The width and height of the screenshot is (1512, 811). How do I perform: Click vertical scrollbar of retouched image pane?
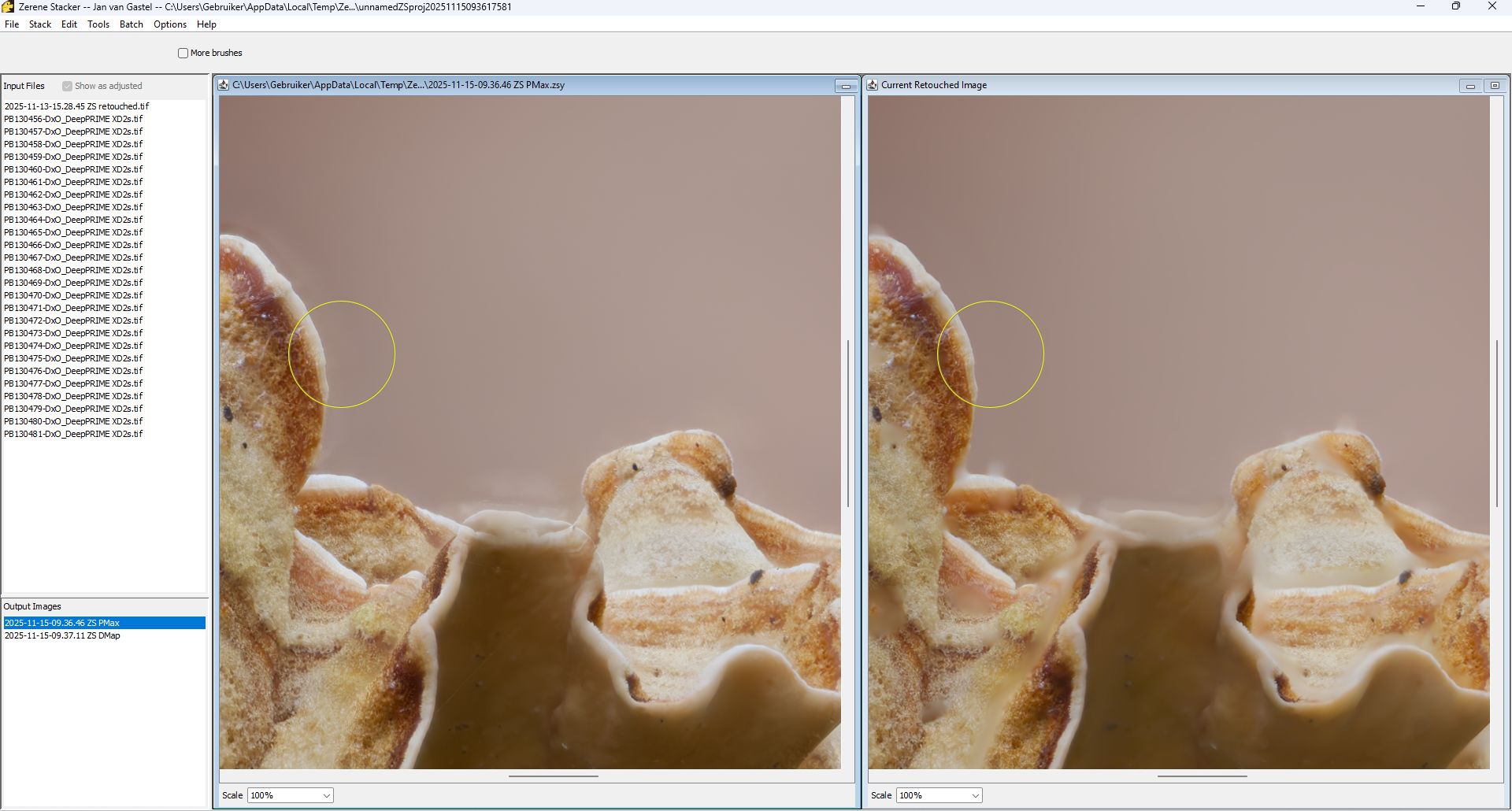click(x=1496, y=423)
